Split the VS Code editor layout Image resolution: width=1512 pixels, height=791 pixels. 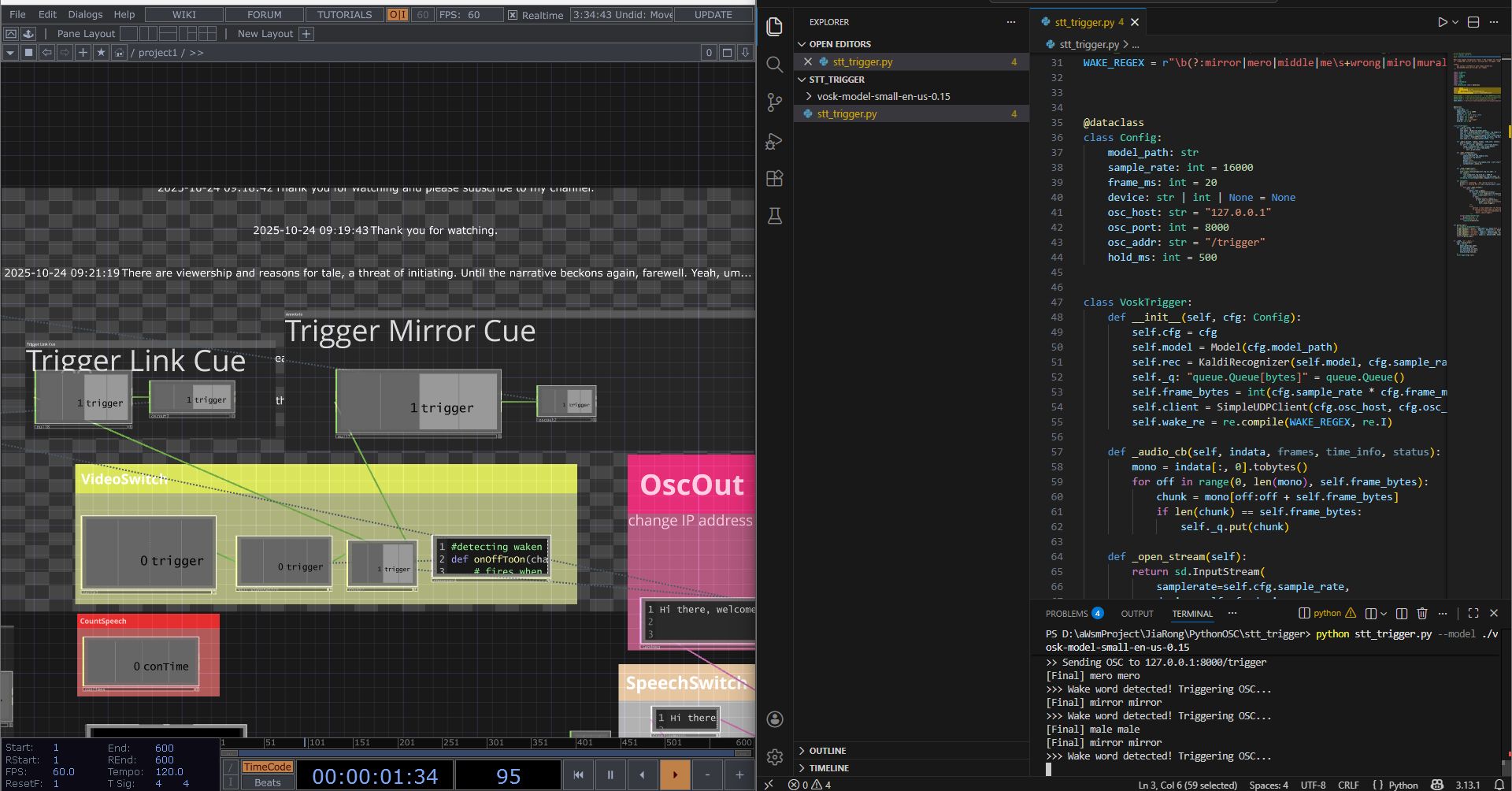tap(1473, 22)
